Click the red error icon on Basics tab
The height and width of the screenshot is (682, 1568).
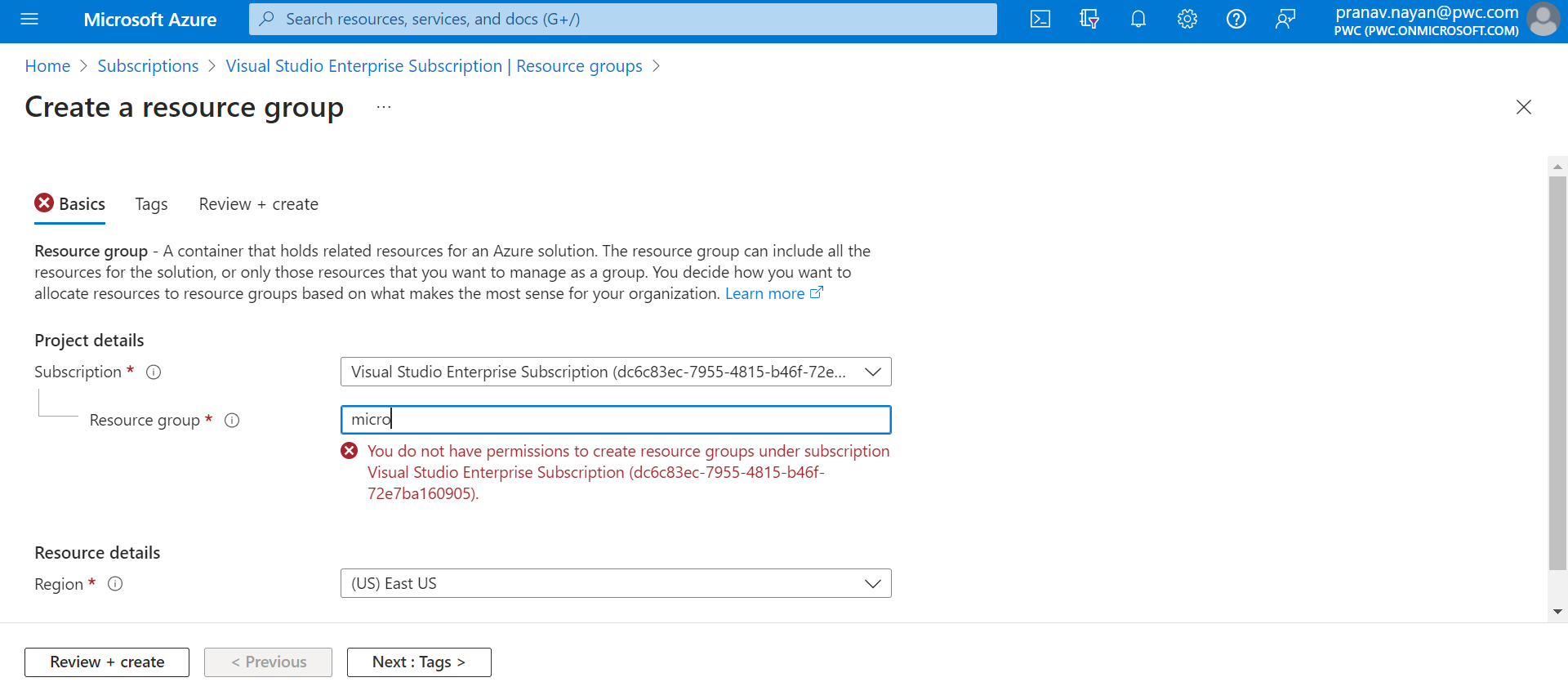[x=44, y=203]
